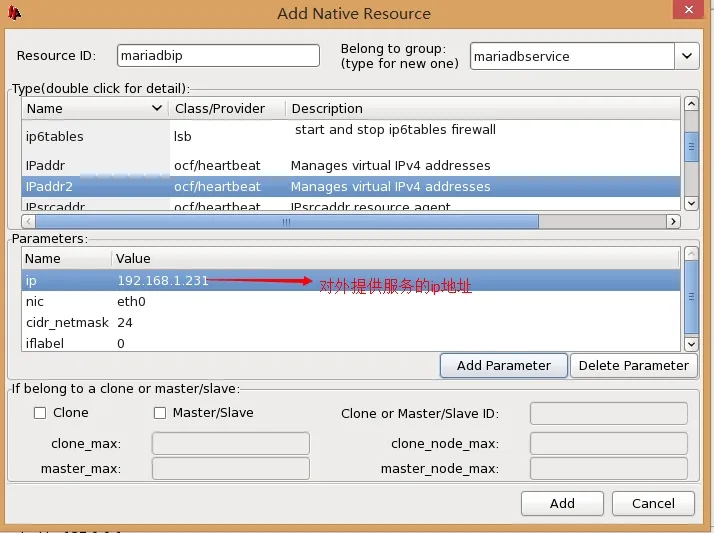Click the master_max field
The width and height of the screenshot is (714, 533).
click(231, 468)
